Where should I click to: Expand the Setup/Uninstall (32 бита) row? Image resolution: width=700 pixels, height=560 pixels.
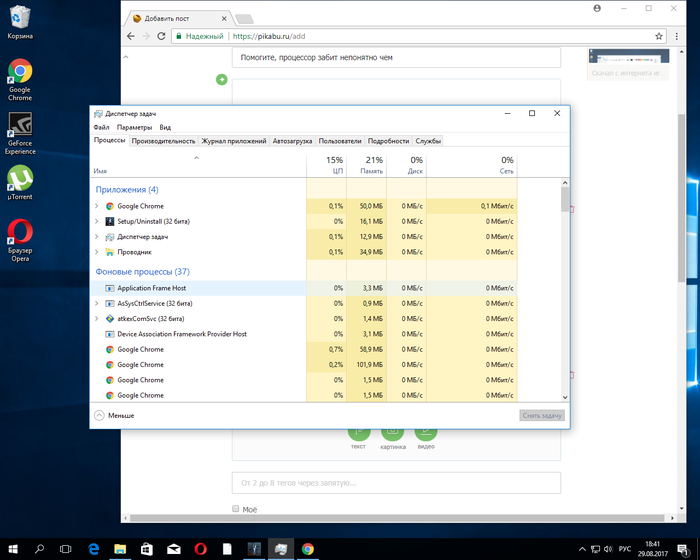pyautogui.click(x=96, y=221)
